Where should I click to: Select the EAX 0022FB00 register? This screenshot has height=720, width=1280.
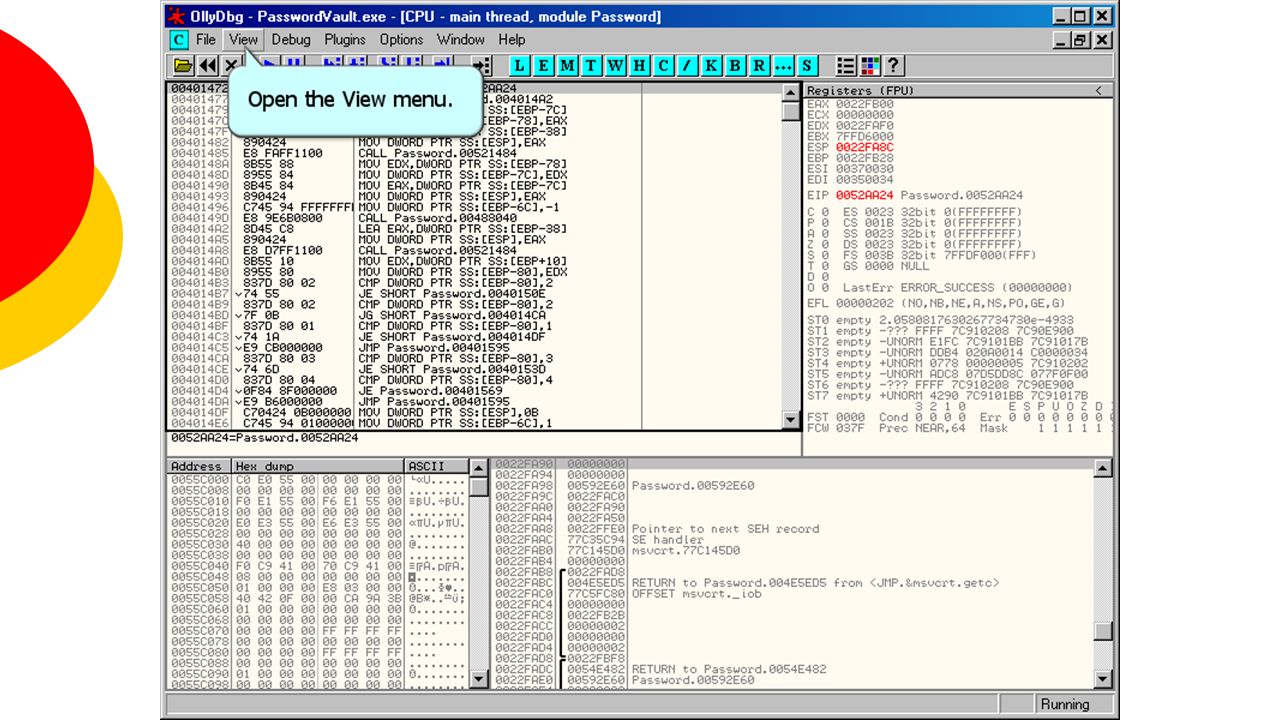850,104
